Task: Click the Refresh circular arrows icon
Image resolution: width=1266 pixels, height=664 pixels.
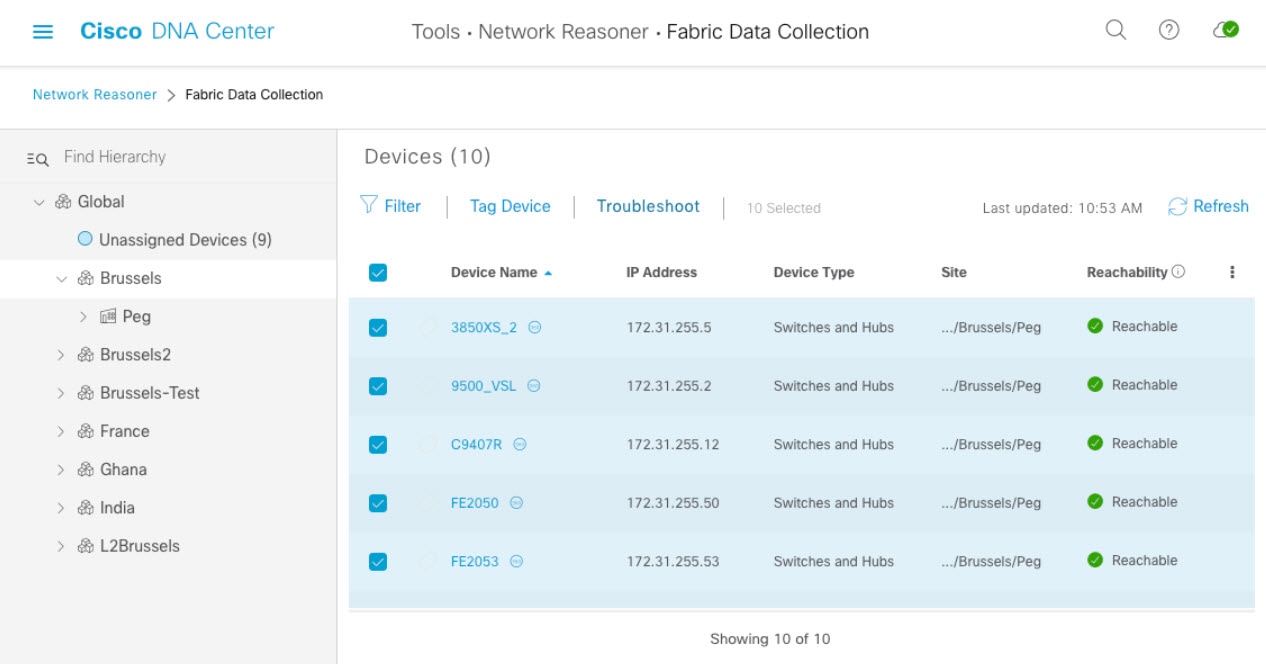Action: click(x=1177, y=206)
